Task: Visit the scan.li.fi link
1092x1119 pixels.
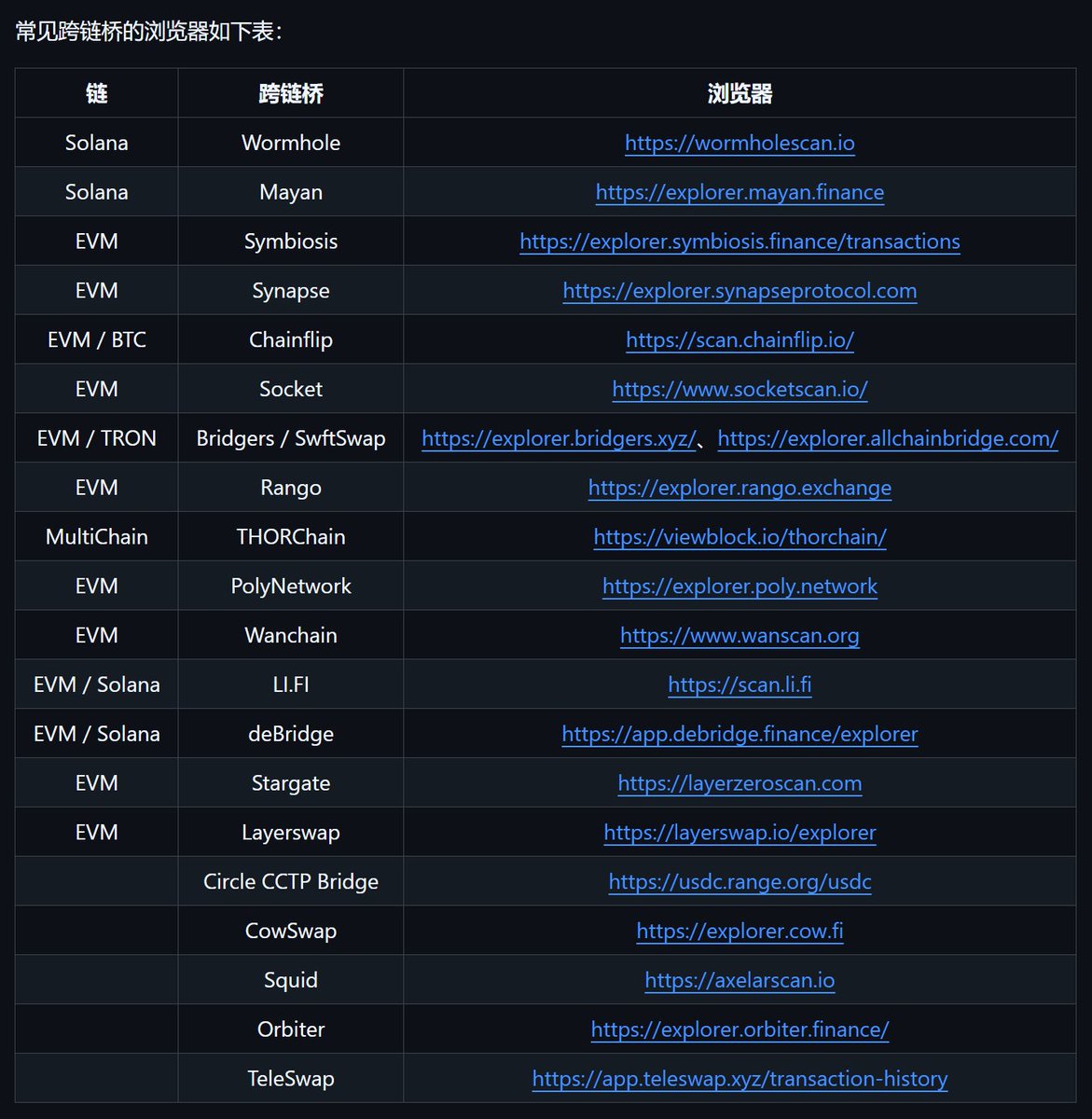Action: click(x=740, y=684)
